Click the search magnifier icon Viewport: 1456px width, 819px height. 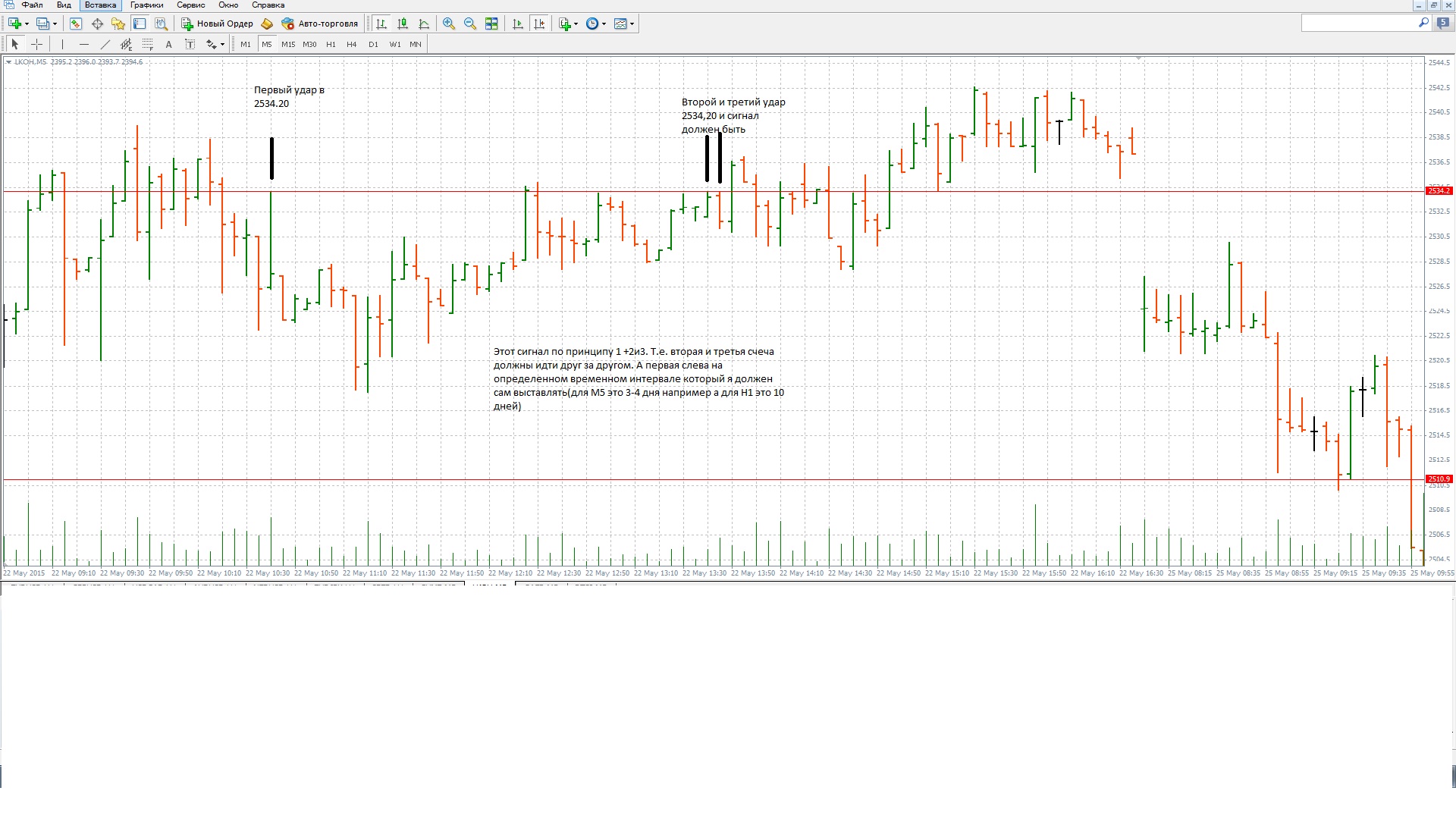[x=1423, y=24]
